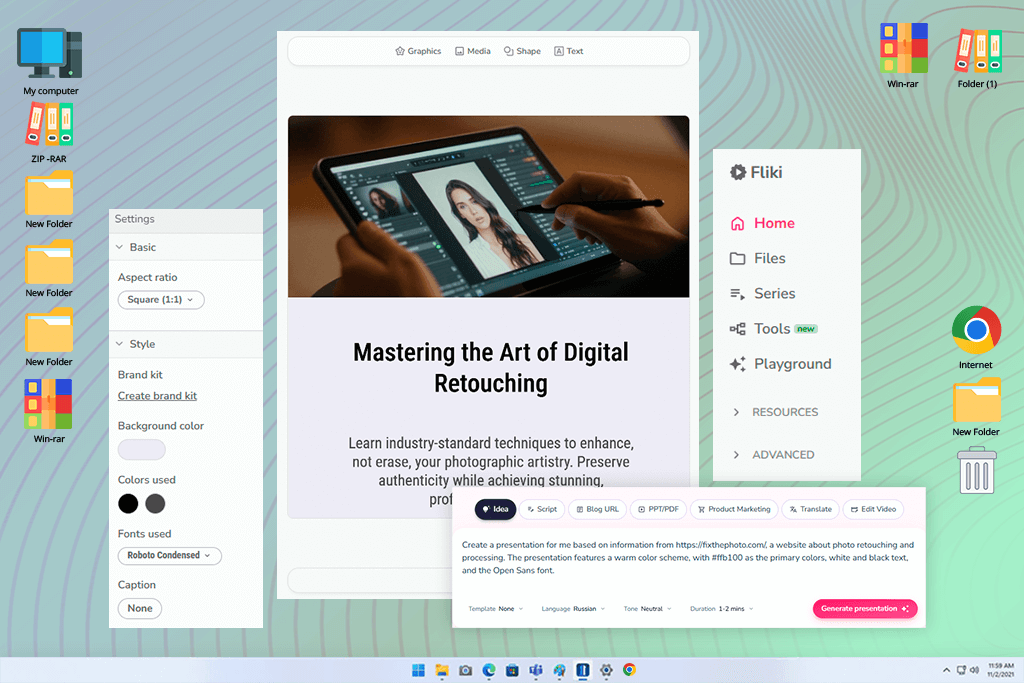The image size is (1024, 683).
Task: Open the Folder (1) desktop icon
Action: (x=977, y=58)
